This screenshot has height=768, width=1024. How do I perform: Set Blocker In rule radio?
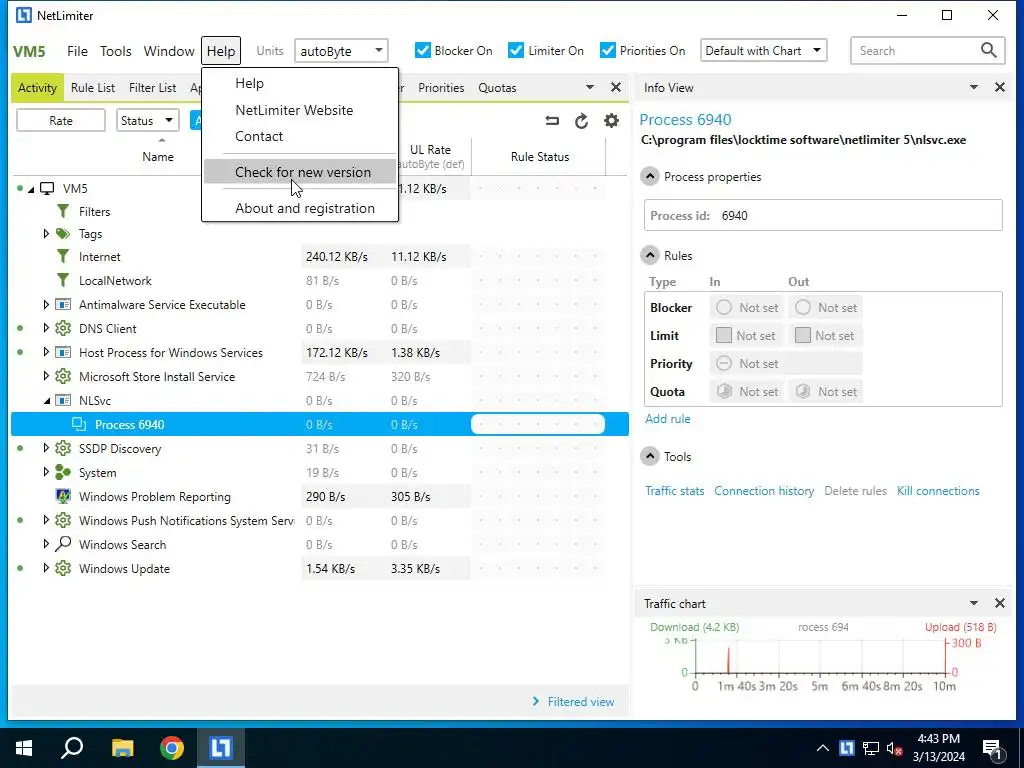(x=724, y=307)
